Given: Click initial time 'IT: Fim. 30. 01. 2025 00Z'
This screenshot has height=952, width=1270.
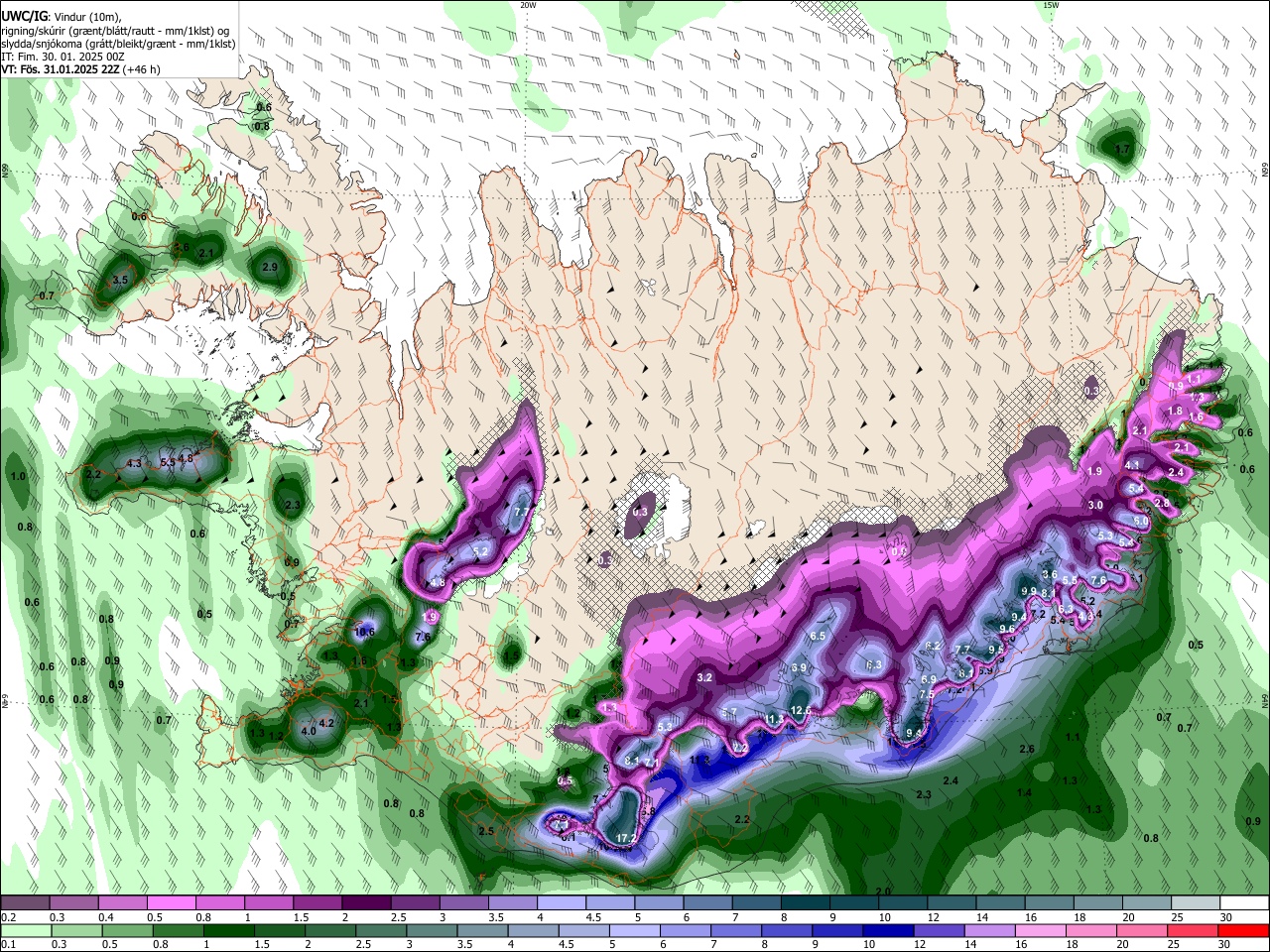Looking at the screenshot, I should pos(63,58).
